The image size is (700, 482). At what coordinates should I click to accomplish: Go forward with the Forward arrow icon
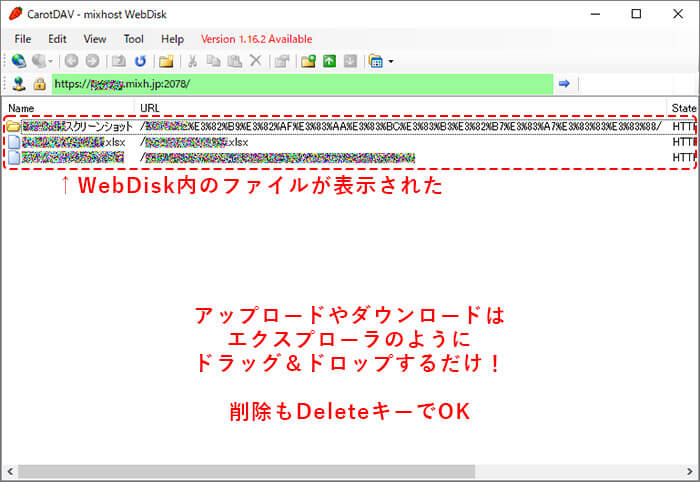[92, 61]
